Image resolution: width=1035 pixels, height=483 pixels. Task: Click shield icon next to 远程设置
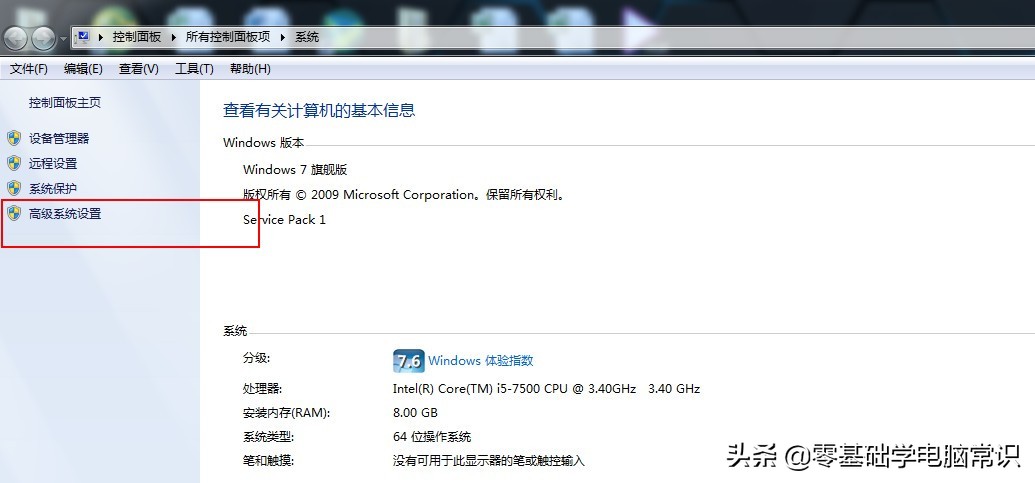tap(14, 163)
